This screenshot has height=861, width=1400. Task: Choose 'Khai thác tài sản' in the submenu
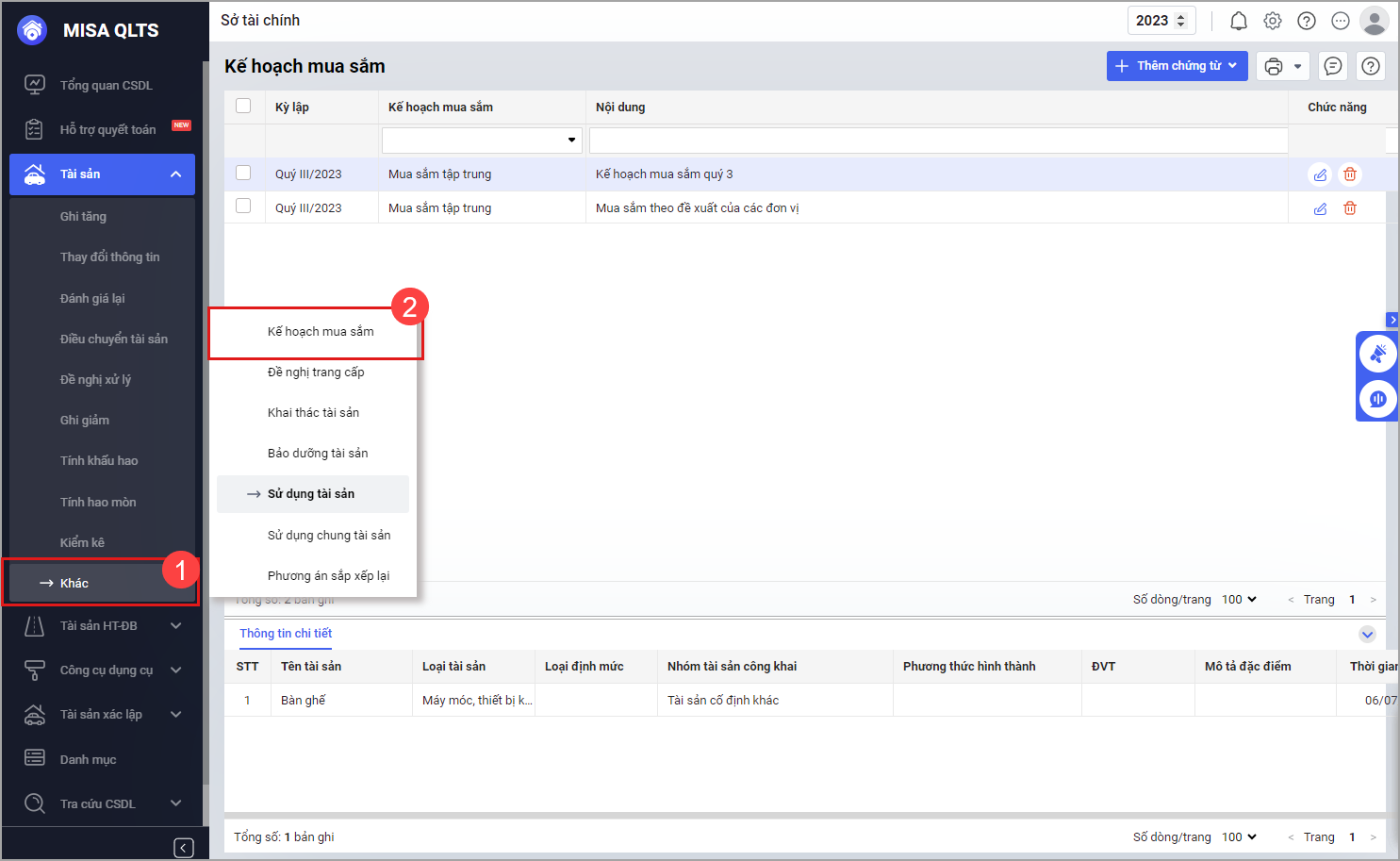tap(313, 413)
